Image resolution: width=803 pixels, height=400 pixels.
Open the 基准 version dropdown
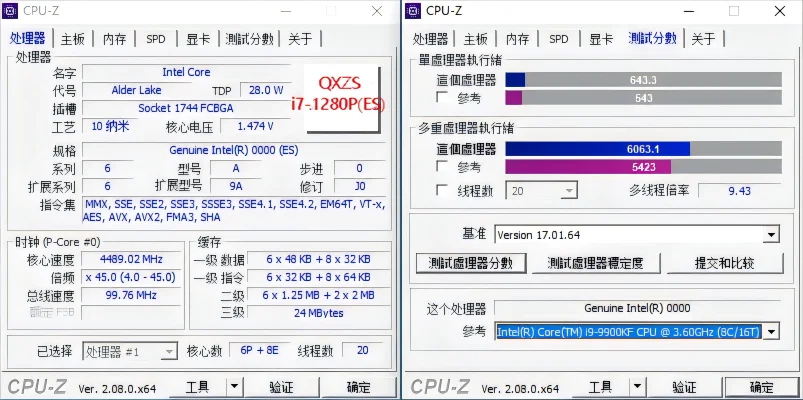coord(770,235)
